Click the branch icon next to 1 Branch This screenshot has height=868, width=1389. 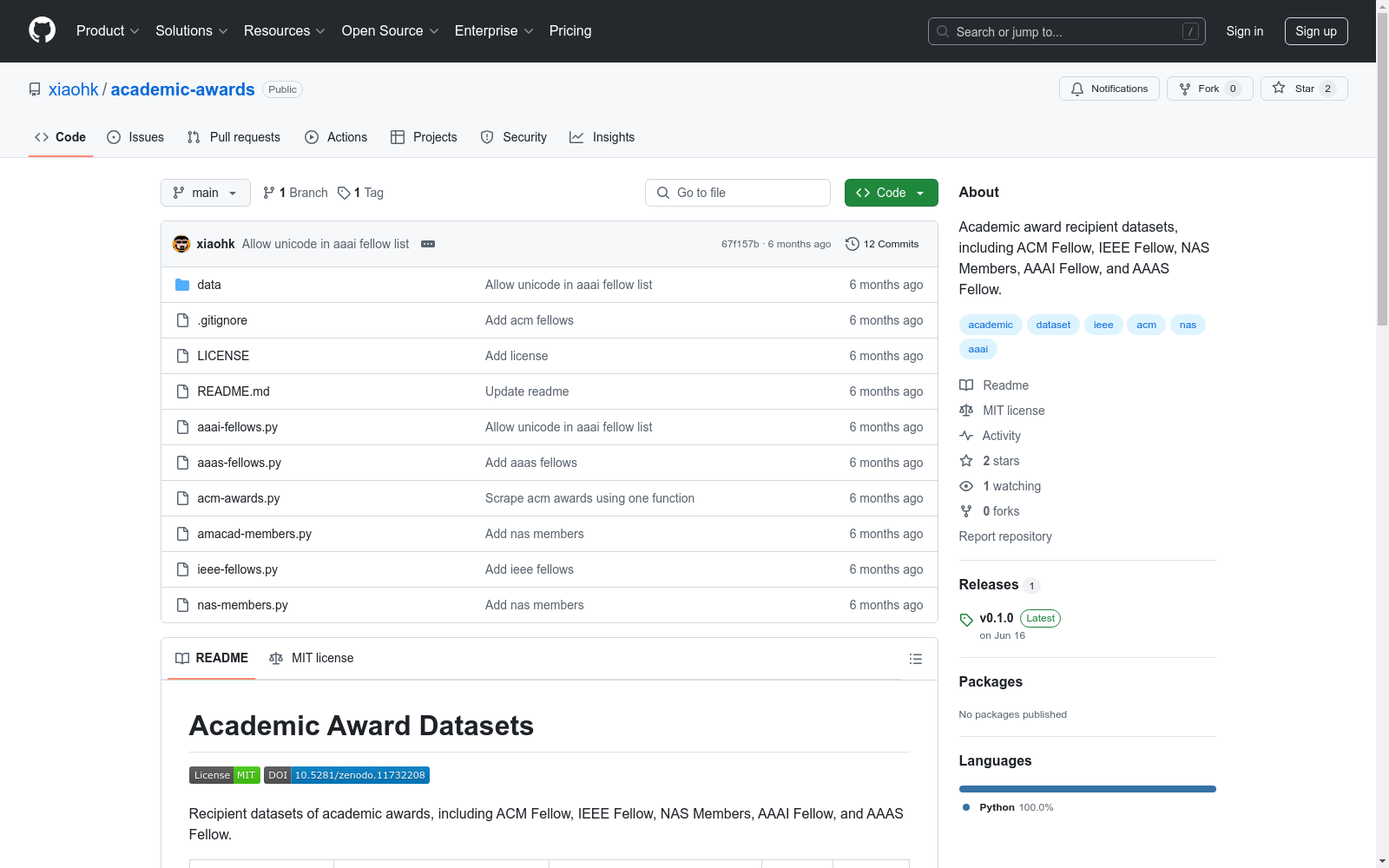pyautogui.click(x=269, y=193)
